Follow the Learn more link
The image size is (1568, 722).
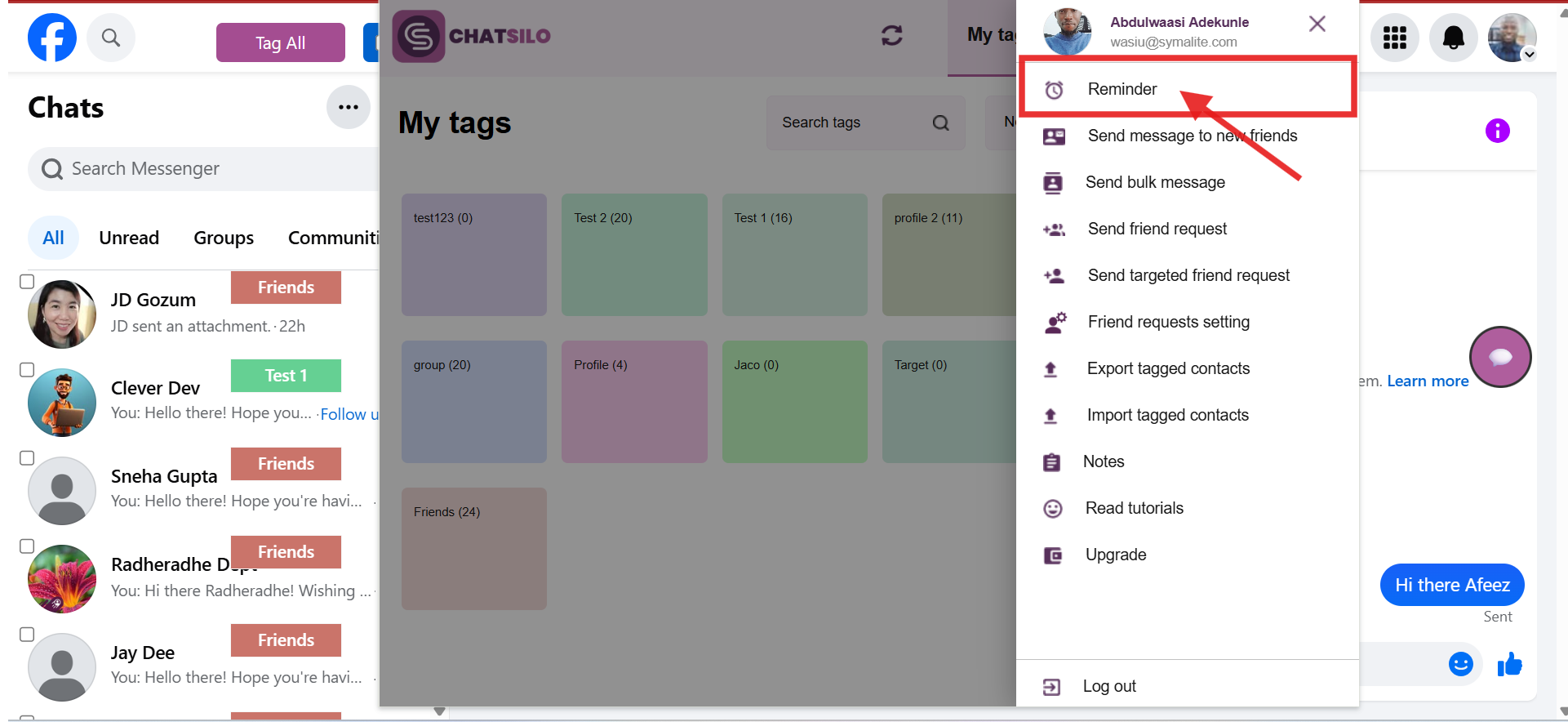[x=1428, y=381]
